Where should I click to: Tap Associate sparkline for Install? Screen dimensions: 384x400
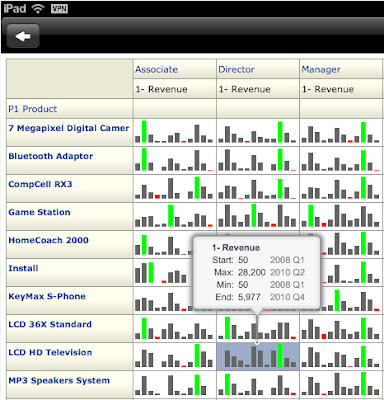click(x=164, y=273)
